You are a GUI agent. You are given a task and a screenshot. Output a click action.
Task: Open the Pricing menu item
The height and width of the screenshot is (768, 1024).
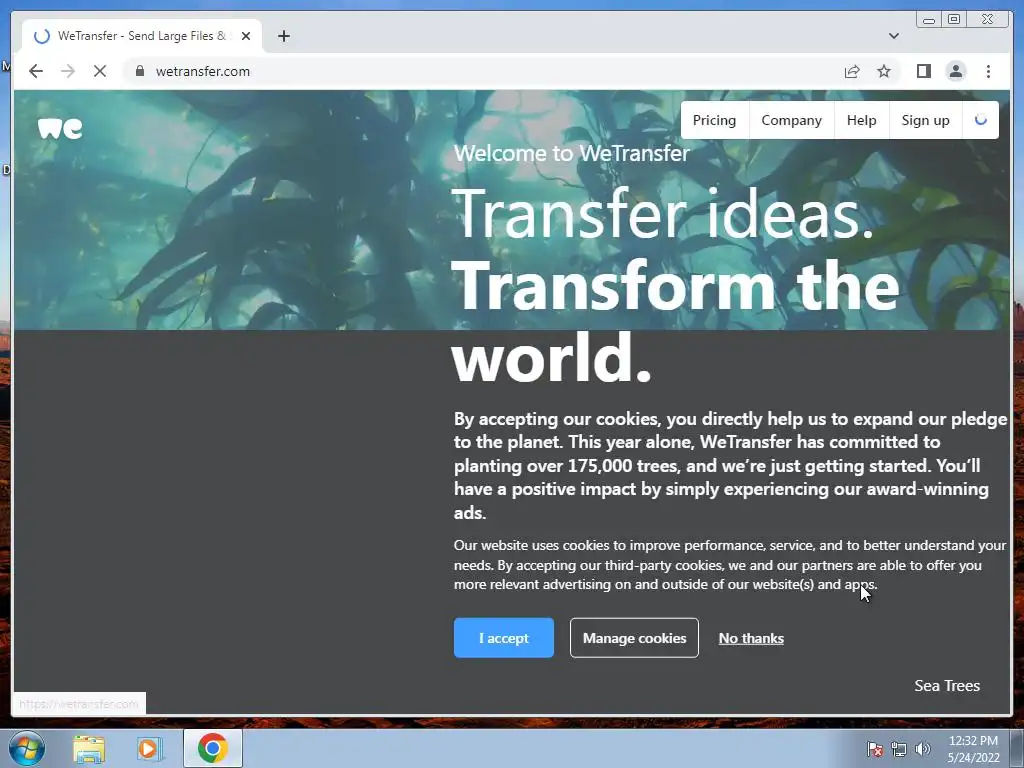[x=714, y=120]
